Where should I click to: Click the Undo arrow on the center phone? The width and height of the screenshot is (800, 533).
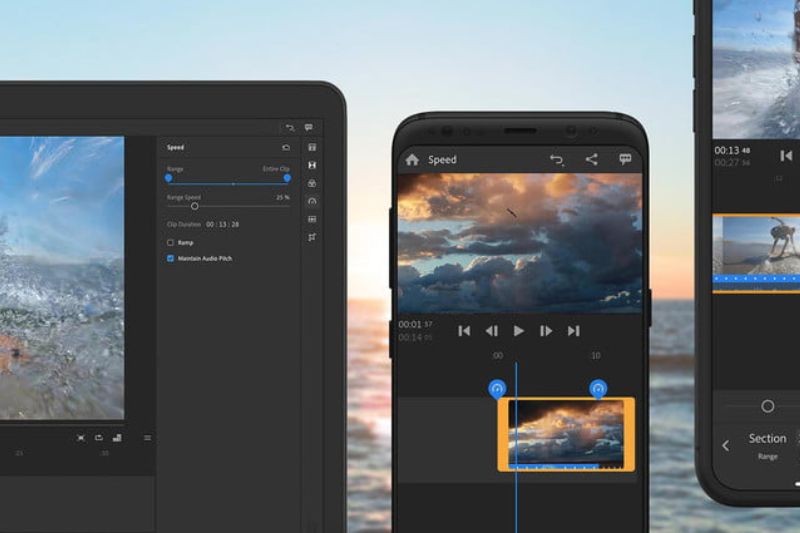(x=557, y=160)
